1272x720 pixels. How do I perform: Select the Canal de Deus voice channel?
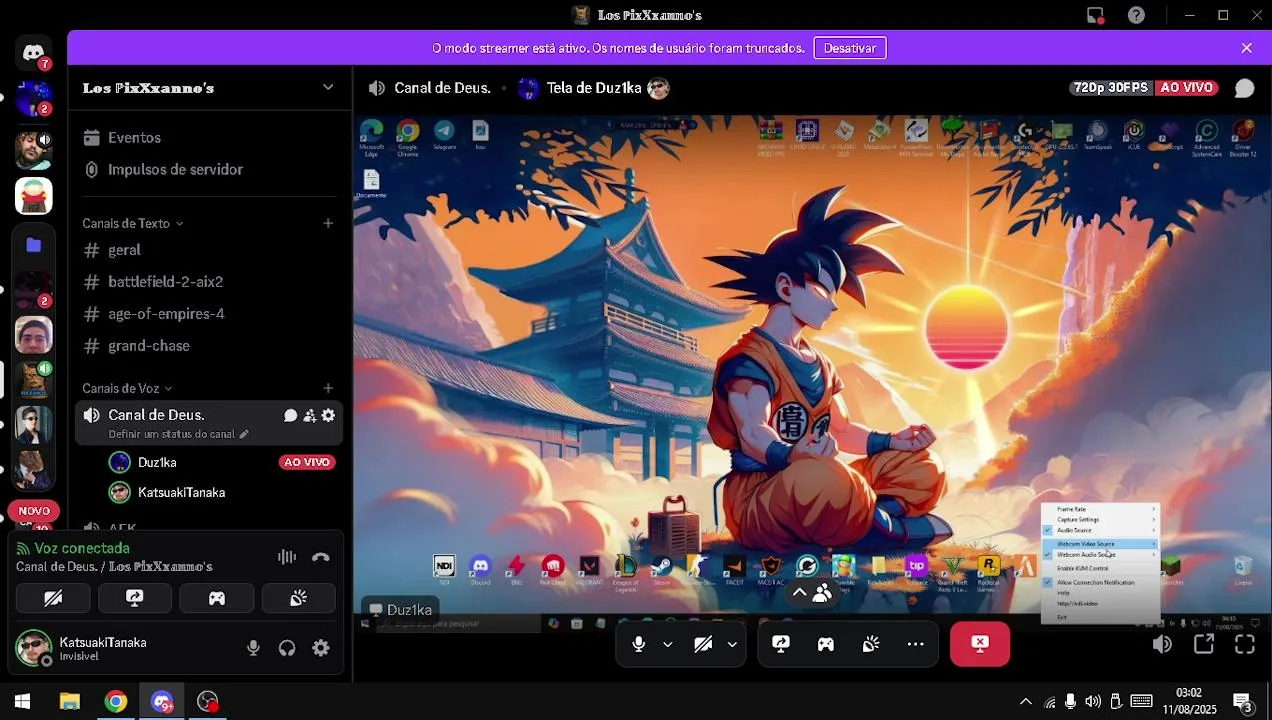coord(210,423)
